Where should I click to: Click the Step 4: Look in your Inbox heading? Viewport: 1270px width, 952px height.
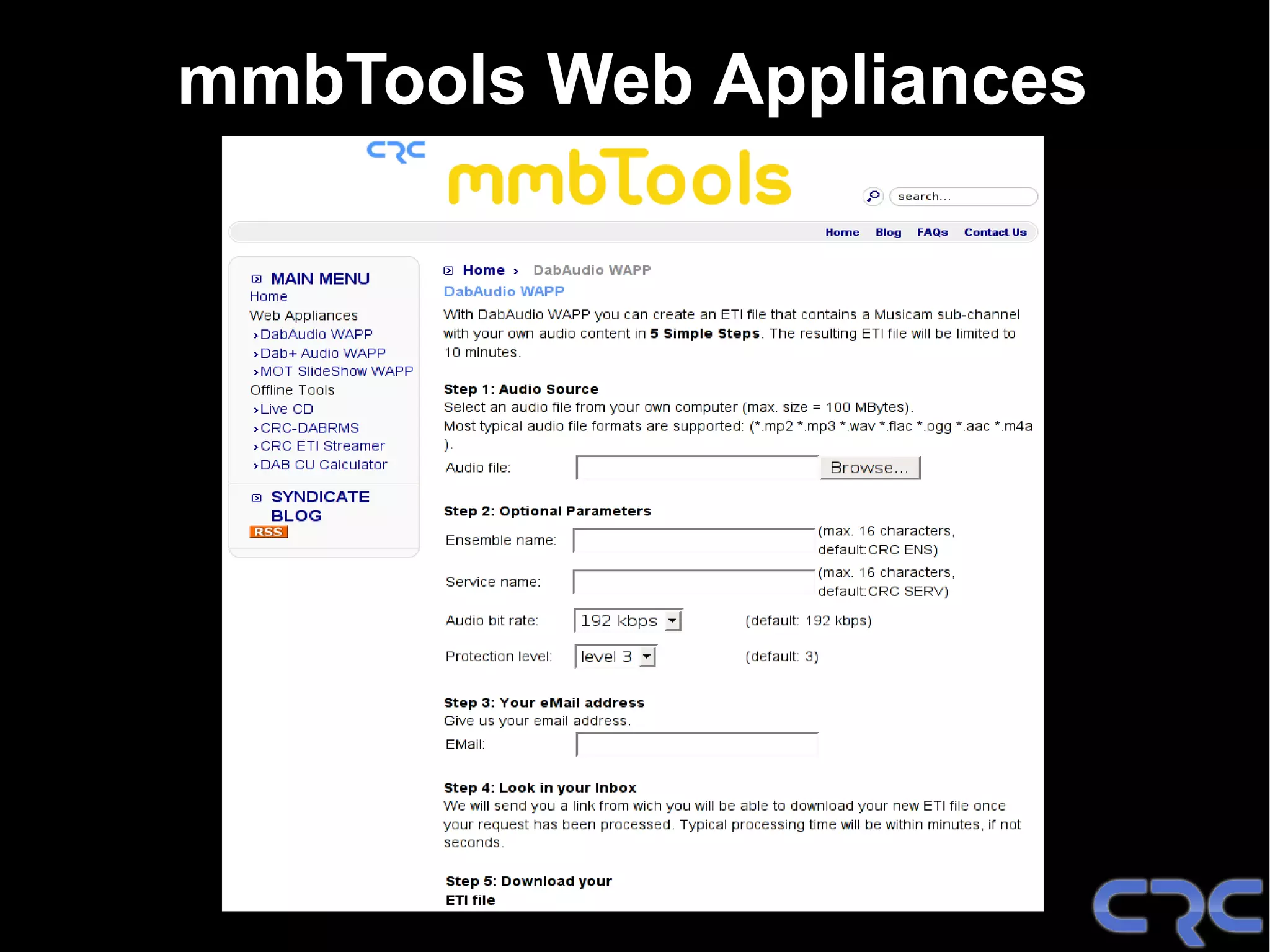540,788
